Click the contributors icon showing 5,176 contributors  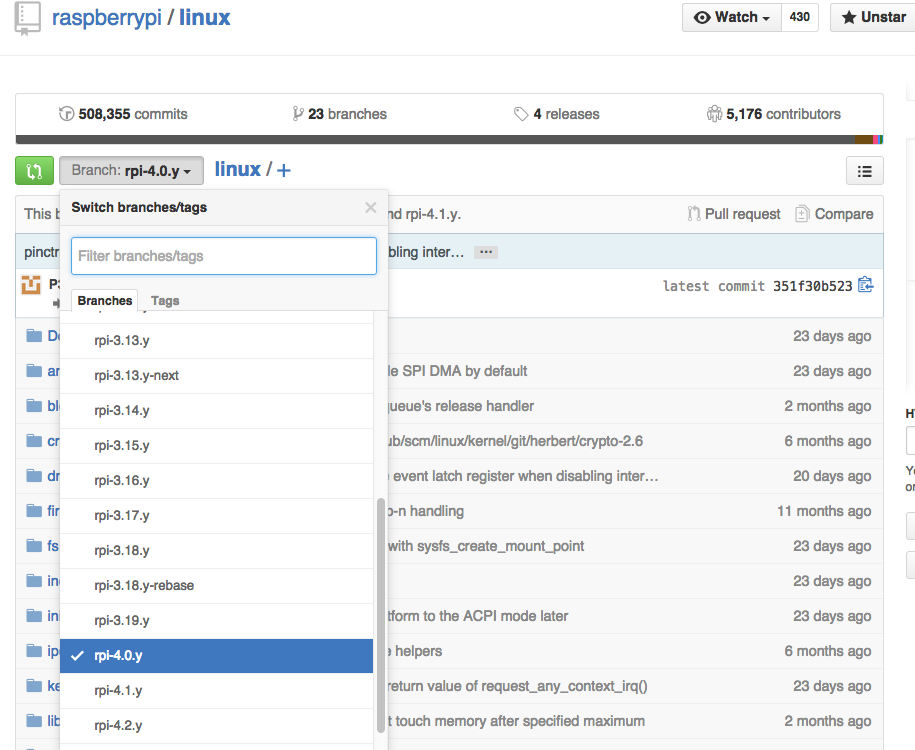coord(714,113)
